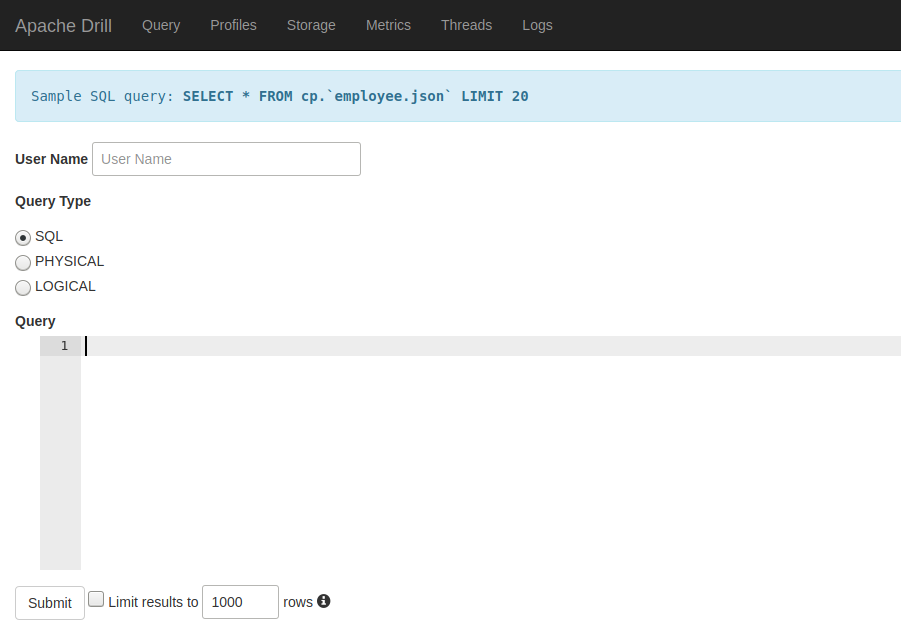Click the User Name label
The image size is (901, 642).
51,159
